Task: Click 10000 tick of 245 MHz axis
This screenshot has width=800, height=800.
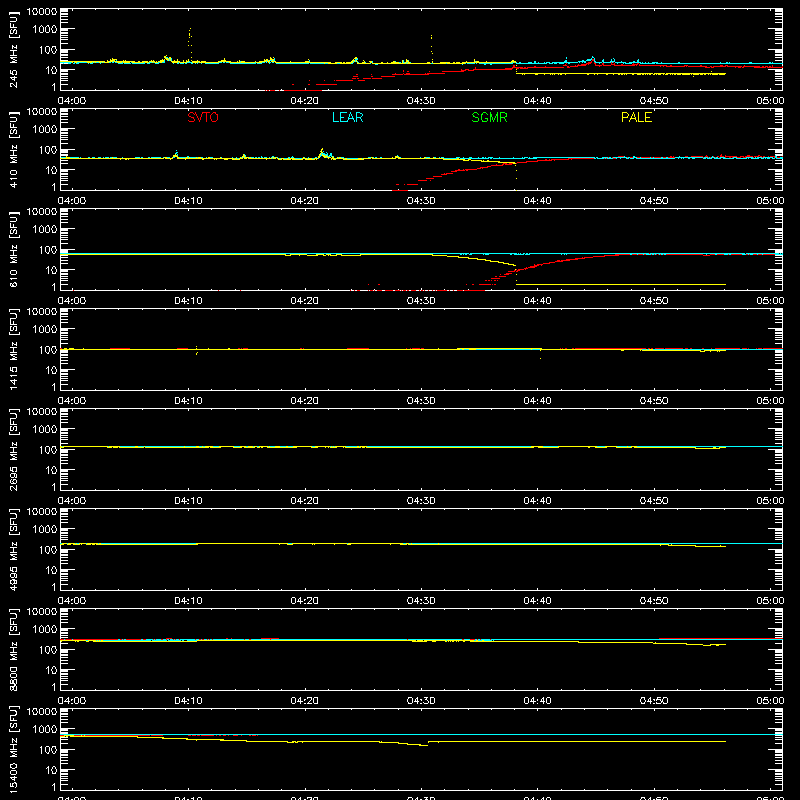Action: pos(42,11)
